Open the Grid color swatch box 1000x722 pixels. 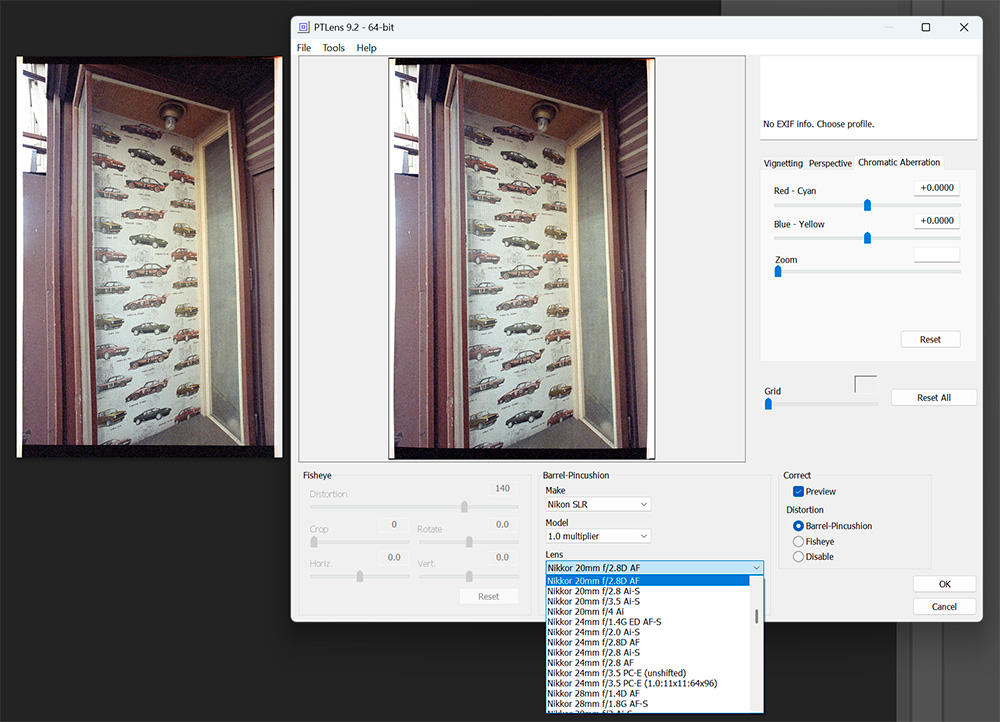coord(865,385)
